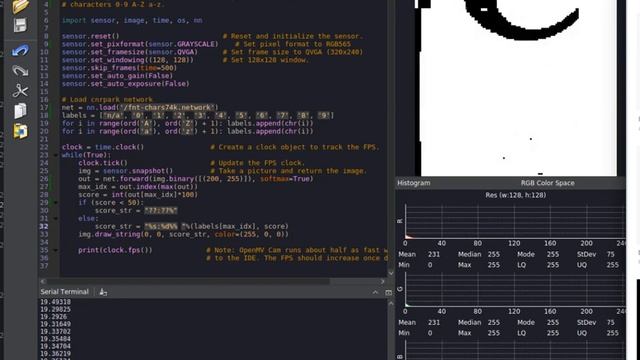Collapse the if block at line 29
Screen dimensions: 640x360
[x=56, y=202]
